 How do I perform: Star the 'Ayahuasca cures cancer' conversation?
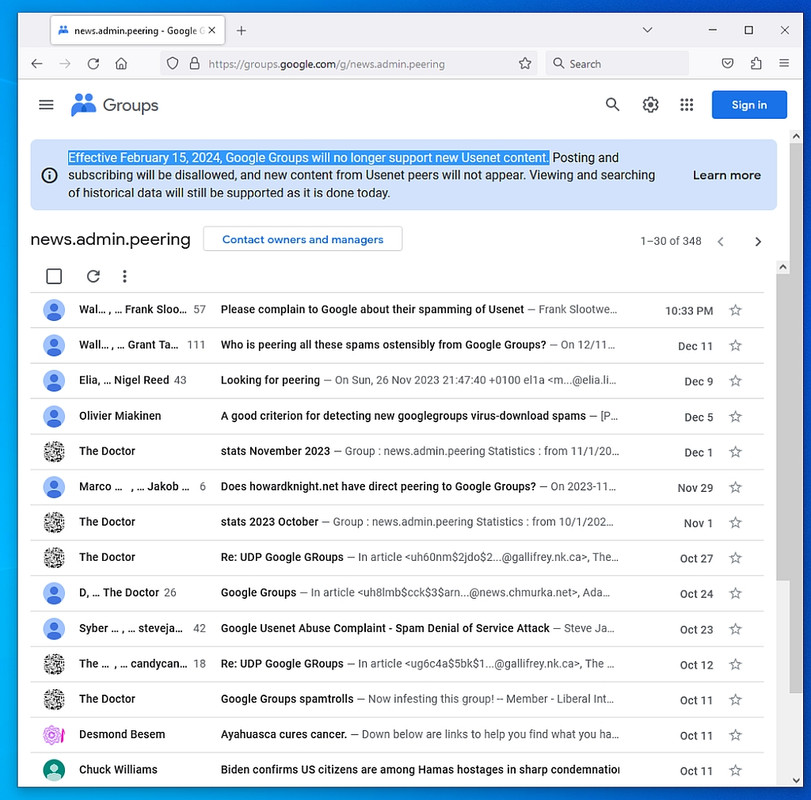point(735,735)
